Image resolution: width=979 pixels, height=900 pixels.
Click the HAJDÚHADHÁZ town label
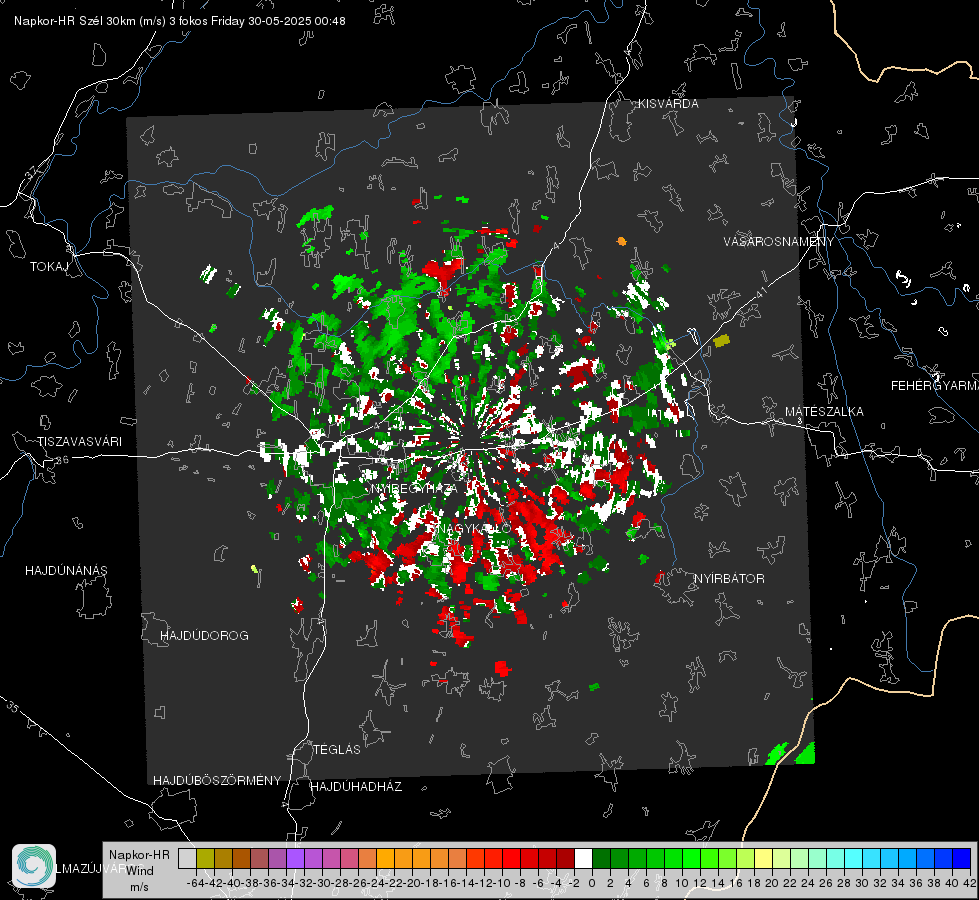[356, 786]
